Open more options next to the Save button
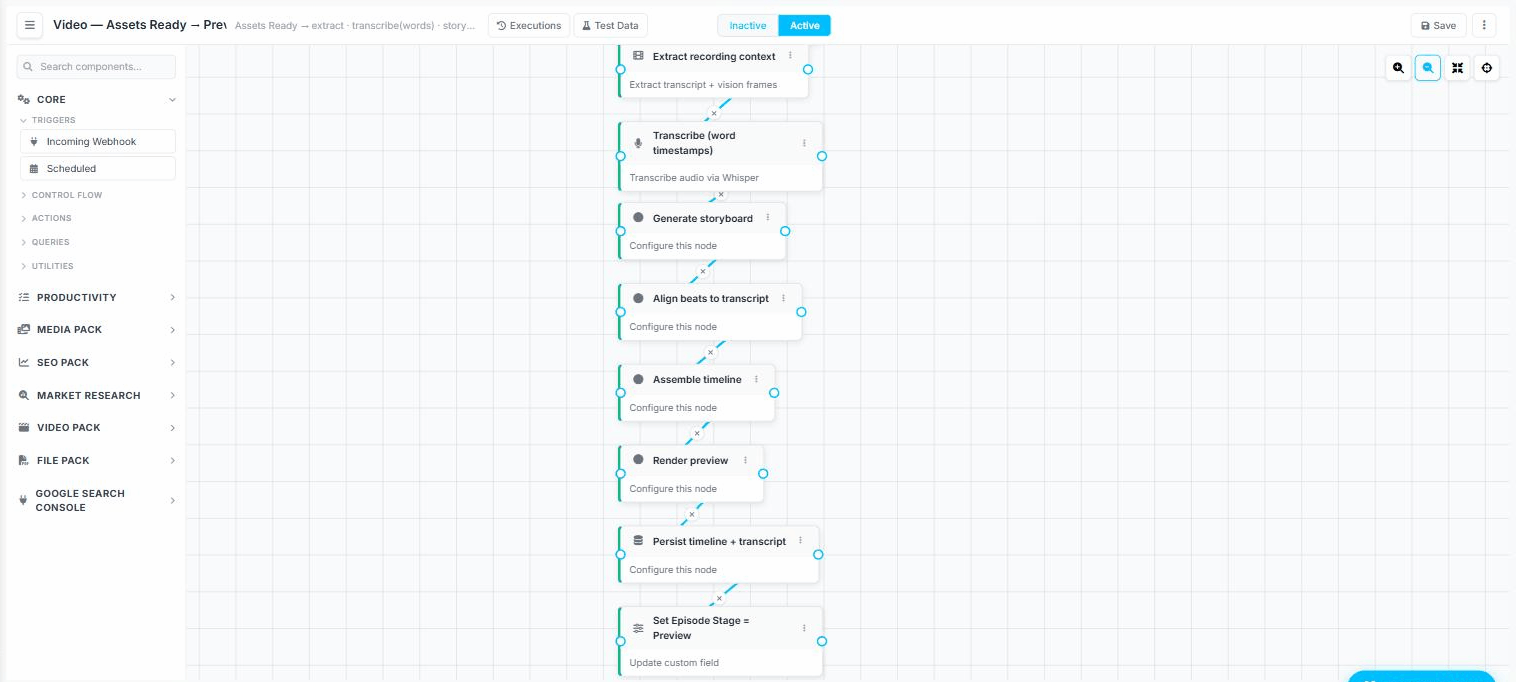Image resolution: width=1516 pixels, height=682 pixels. tap(1484, 25)
